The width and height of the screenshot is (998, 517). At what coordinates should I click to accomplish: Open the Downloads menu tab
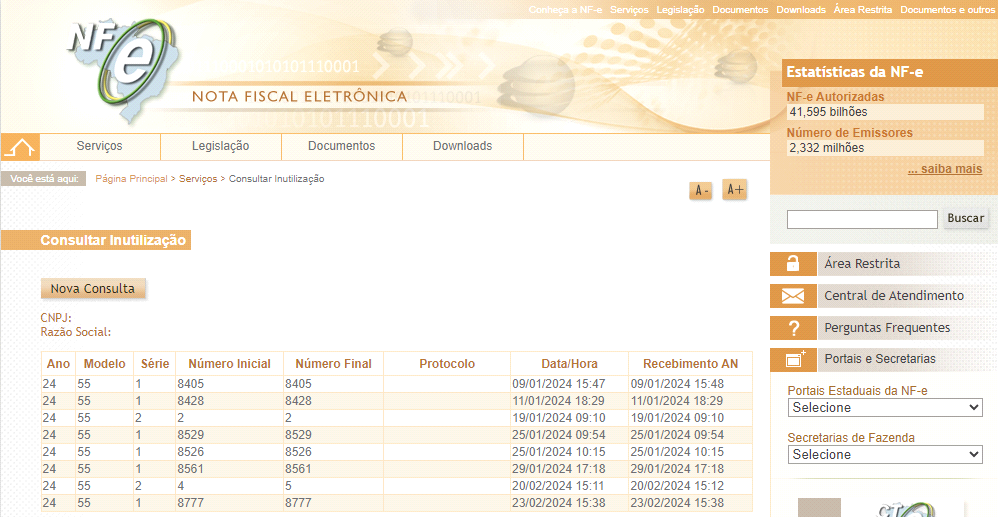pyautogui.click(x=462, y=146)
